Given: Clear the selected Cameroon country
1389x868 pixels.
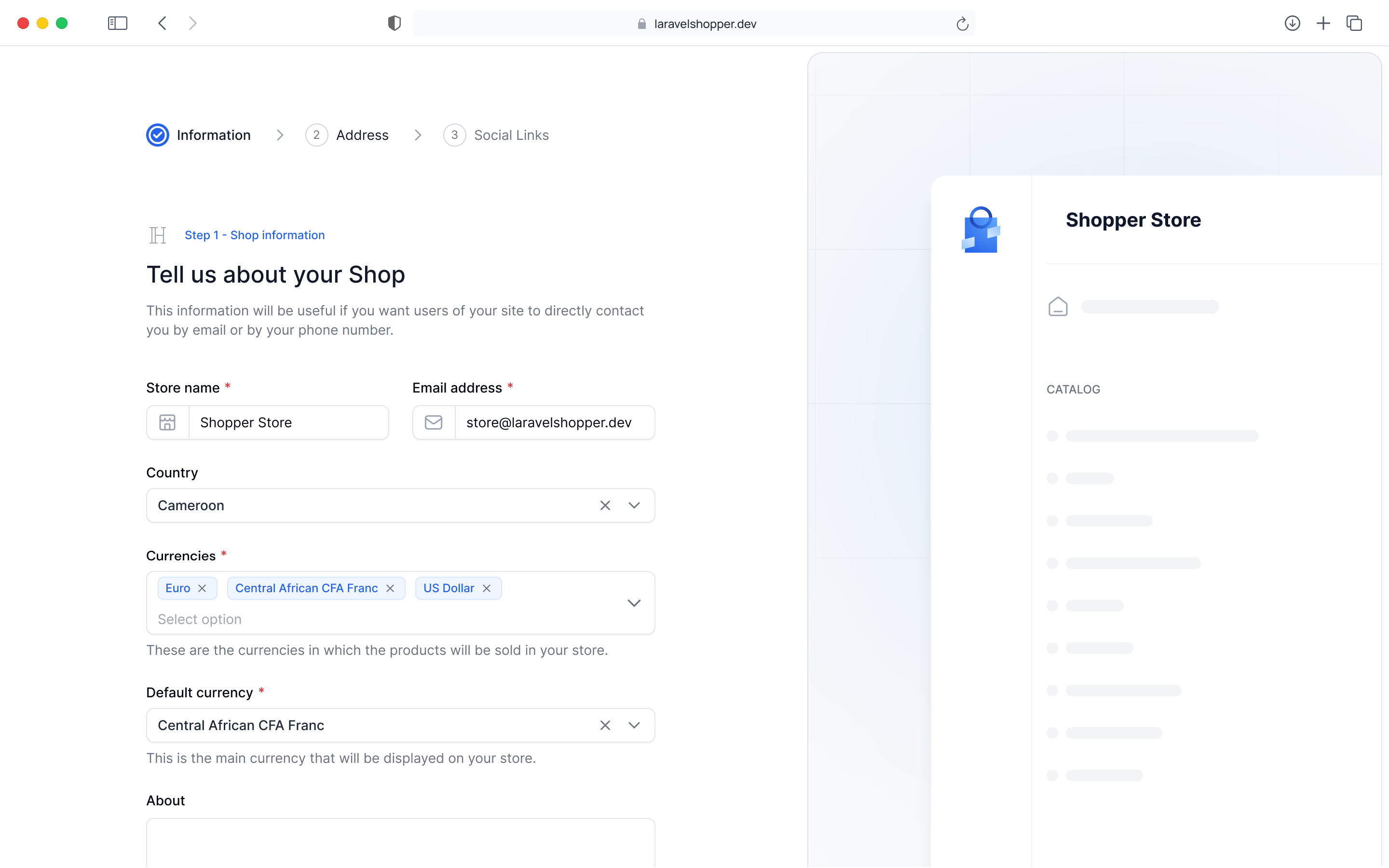Looking at the screenshot, I should coord(605,505).
